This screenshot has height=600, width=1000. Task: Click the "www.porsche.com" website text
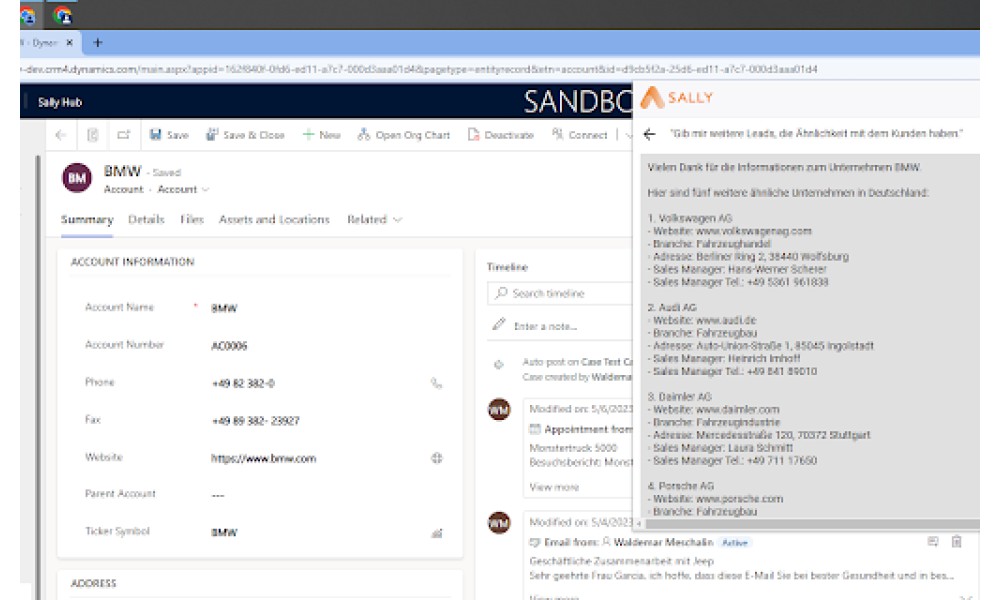[x=740, y=499]
